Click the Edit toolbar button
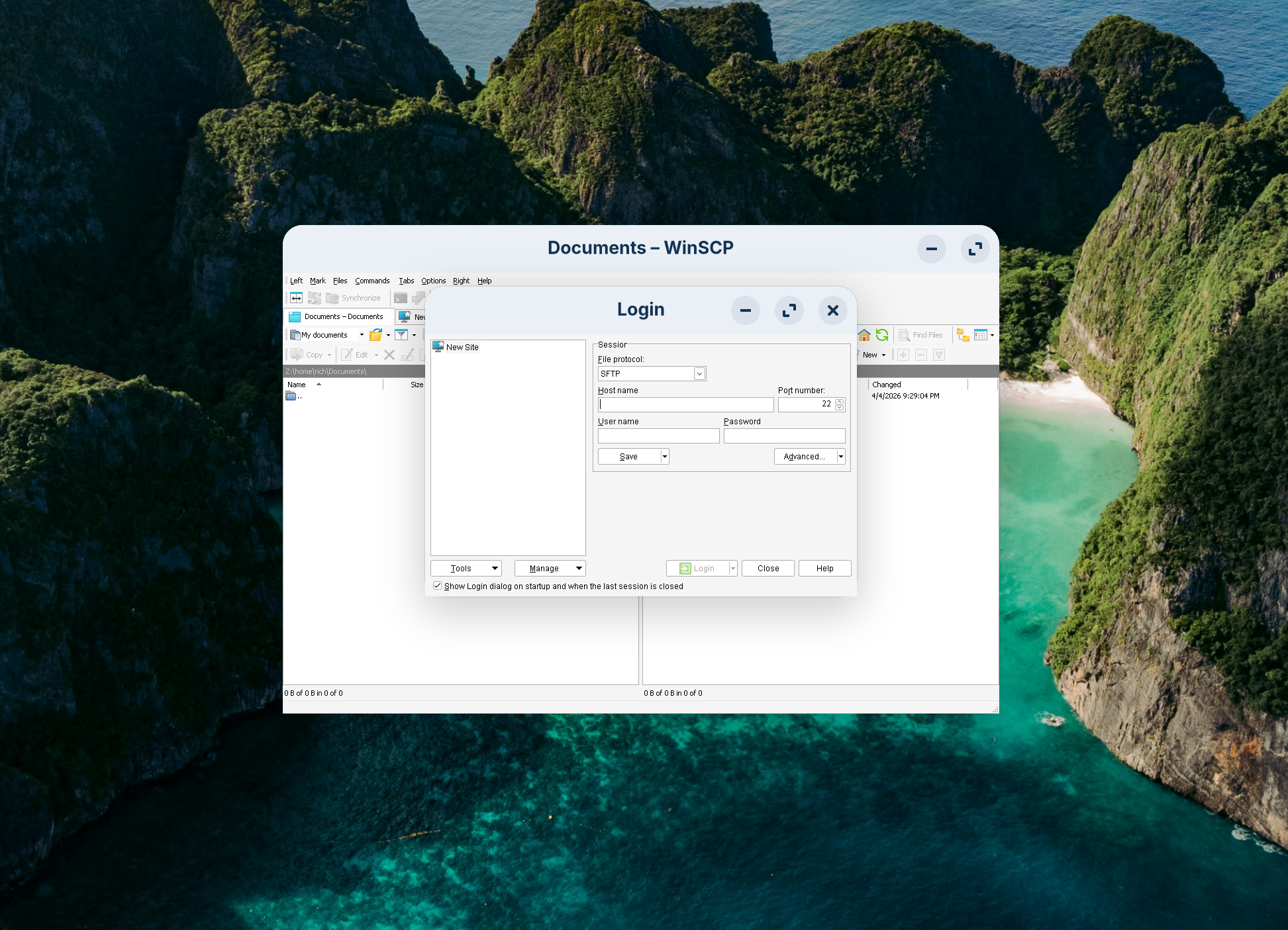This screenshot has height=930, width=1288. coord(355,355)
